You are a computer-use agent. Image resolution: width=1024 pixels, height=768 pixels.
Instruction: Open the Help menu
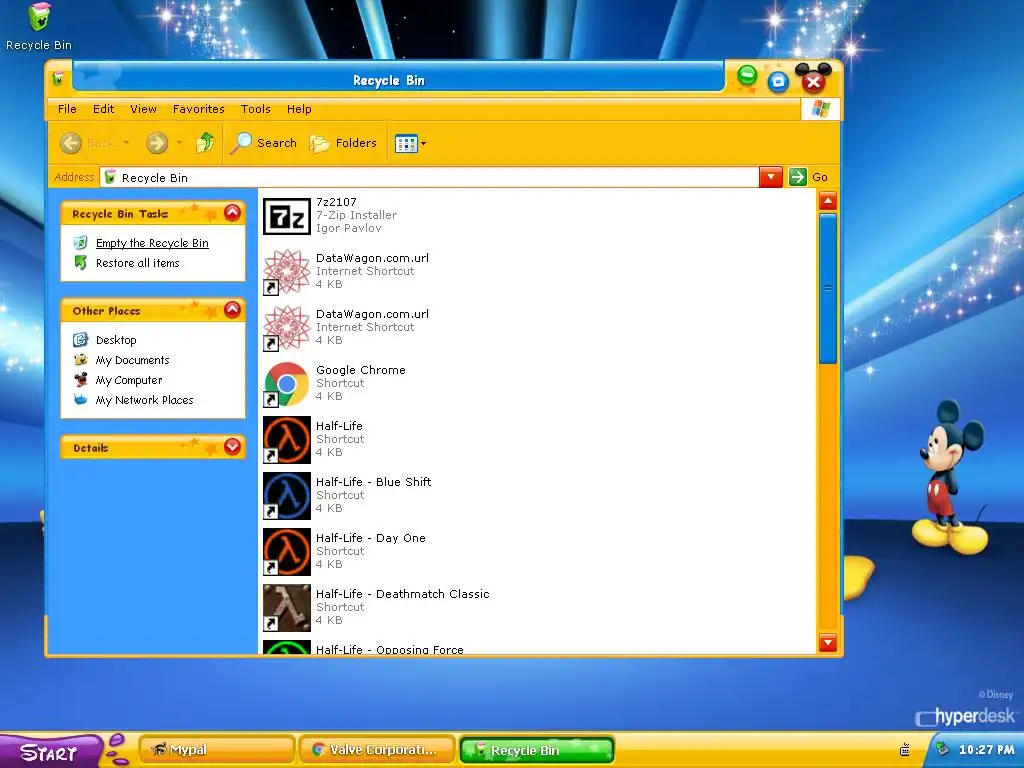[x=299, y=109]
